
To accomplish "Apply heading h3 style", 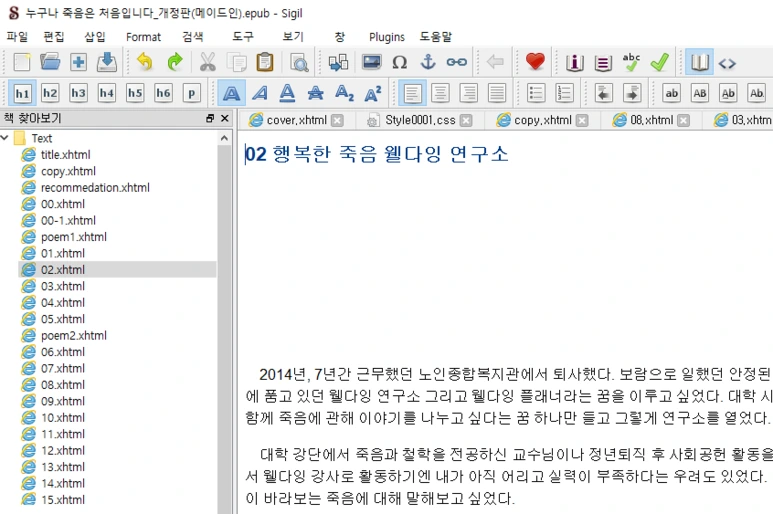I will pos(78,93).
